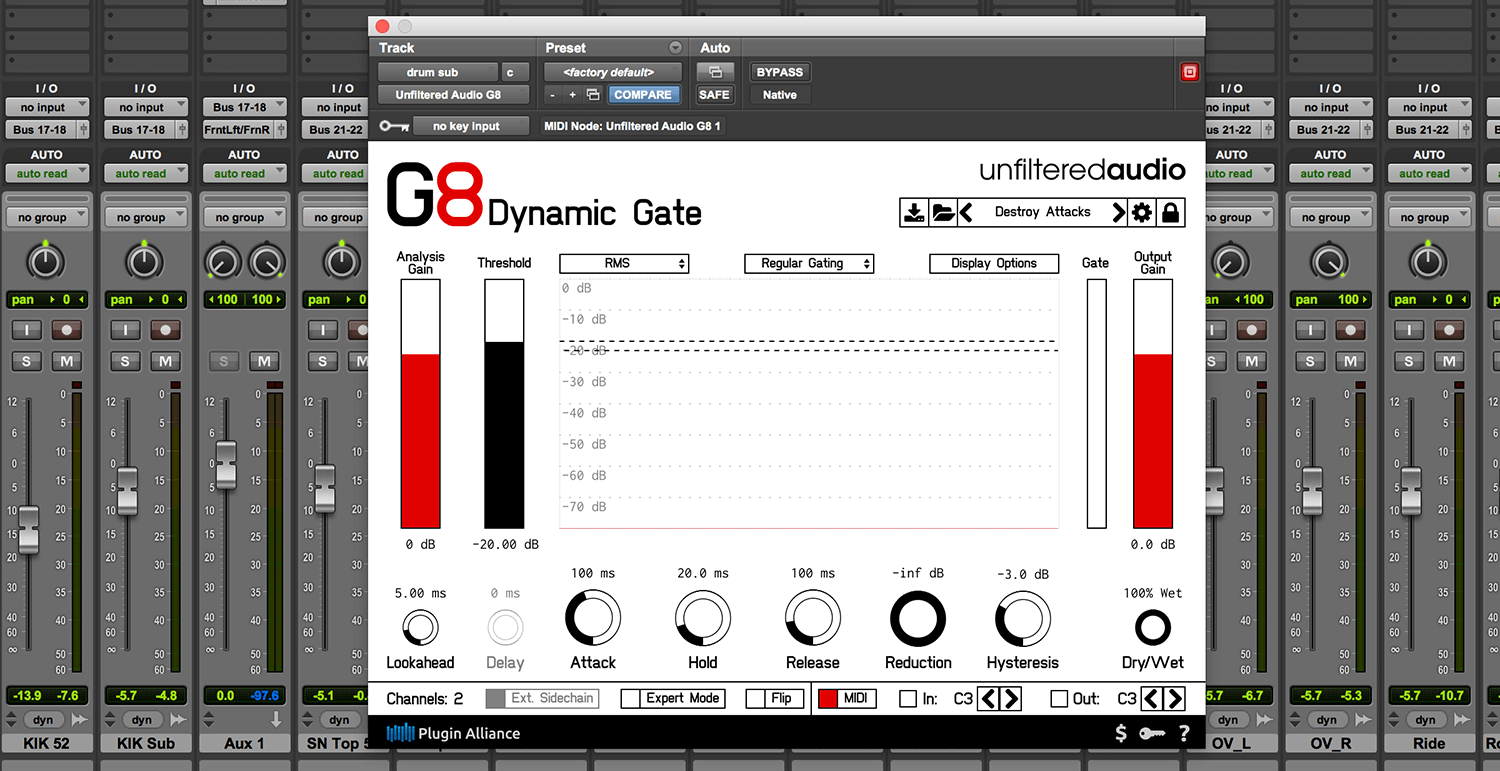Screen dimensions: 1500x771
Task: Toggle the MIDI checkbox
Action: point(828,699)
